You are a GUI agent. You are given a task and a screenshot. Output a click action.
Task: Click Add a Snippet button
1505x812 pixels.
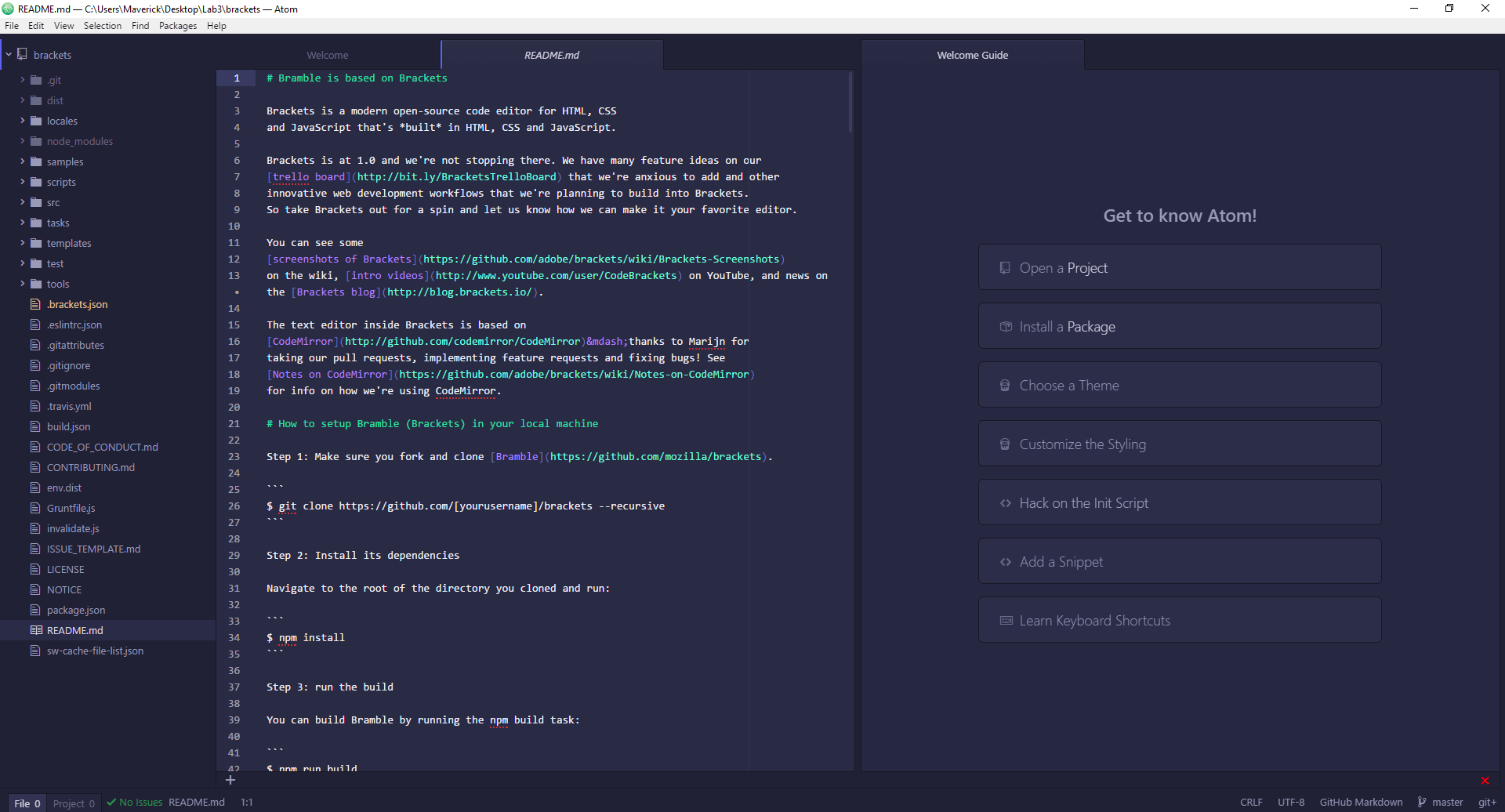[x=1180, y=561]
